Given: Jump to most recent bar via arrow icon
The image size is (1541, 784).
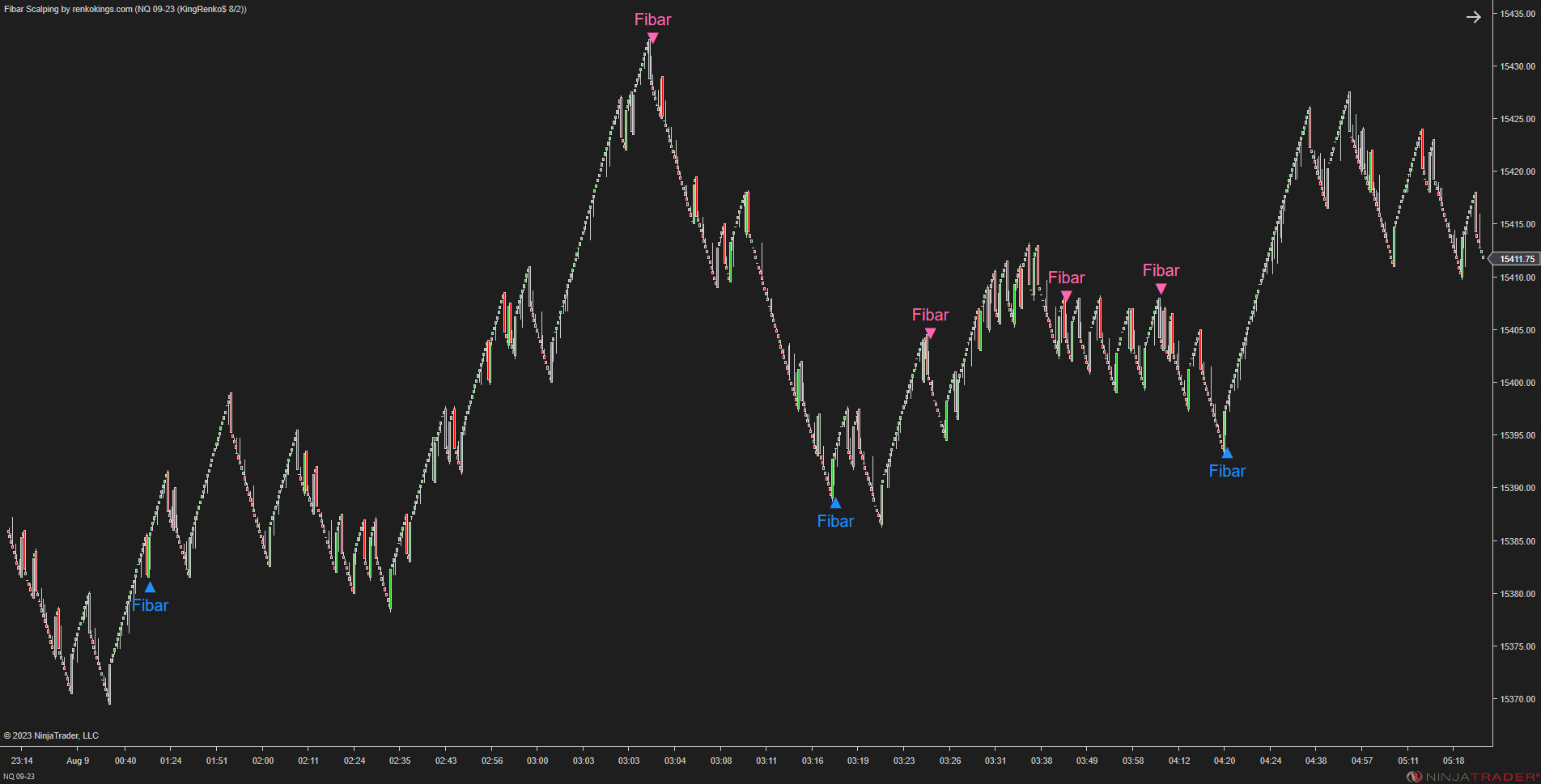Looking at the screenshot, I should pyautogui.click(x=1473, y=16).
